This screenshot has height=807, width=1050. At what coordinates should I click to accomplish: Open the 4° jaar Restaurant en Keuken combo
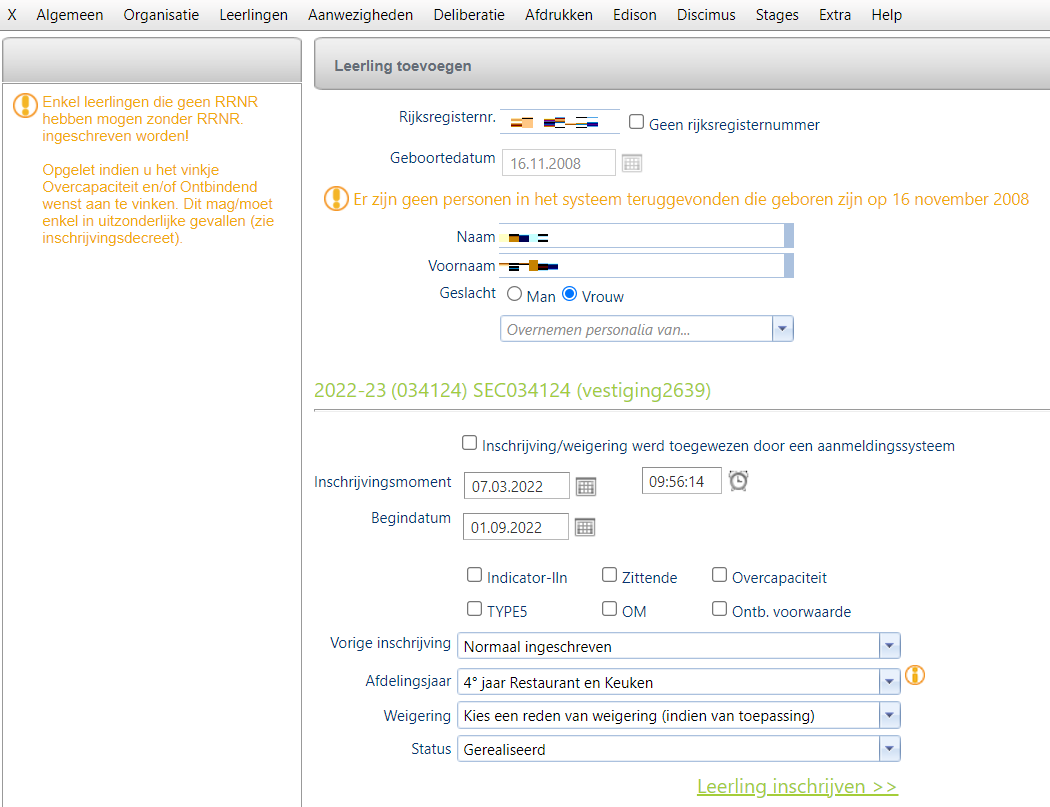[x=678, y=682]
